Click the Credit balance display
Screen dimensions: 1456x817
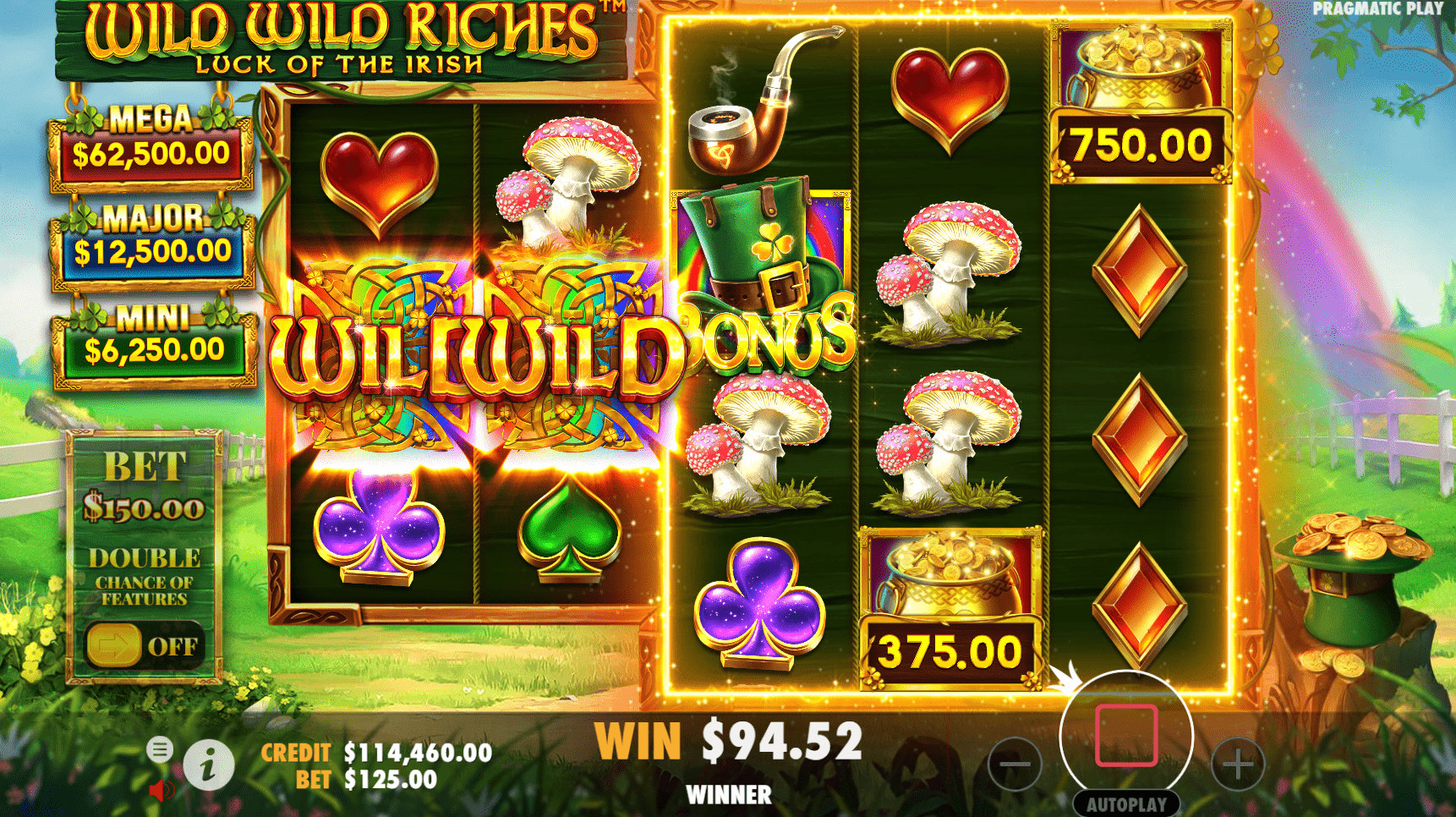[376, 753]
